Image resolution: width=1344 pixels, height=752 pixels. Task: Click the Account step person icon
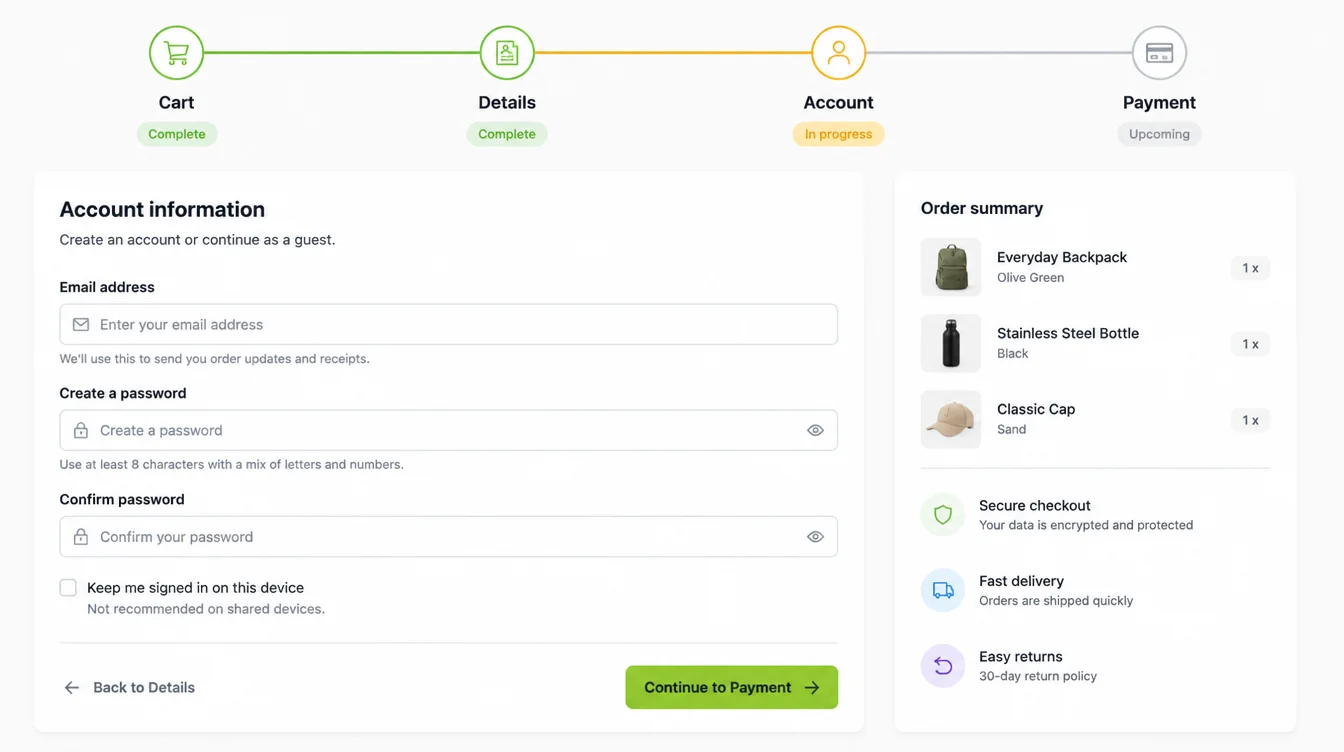[838, 53]
